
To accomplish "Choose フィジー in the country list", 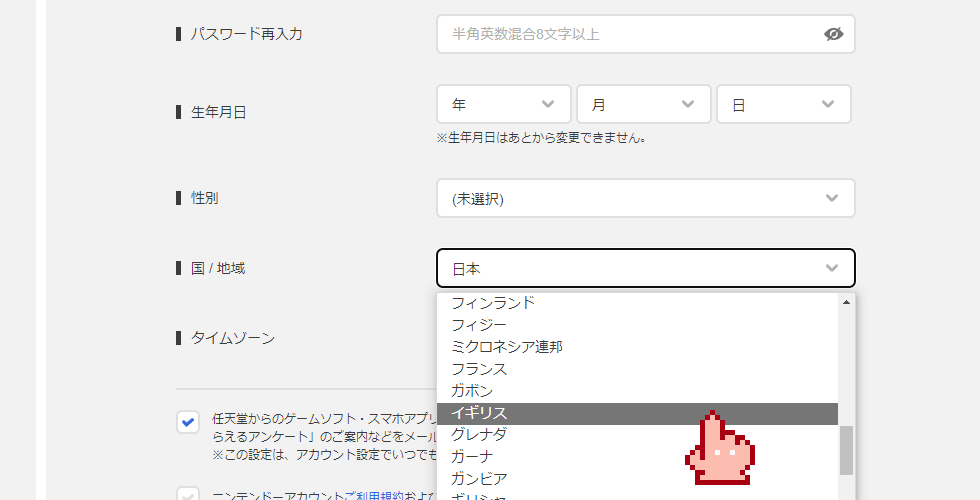I will click(x=479, y=325).
